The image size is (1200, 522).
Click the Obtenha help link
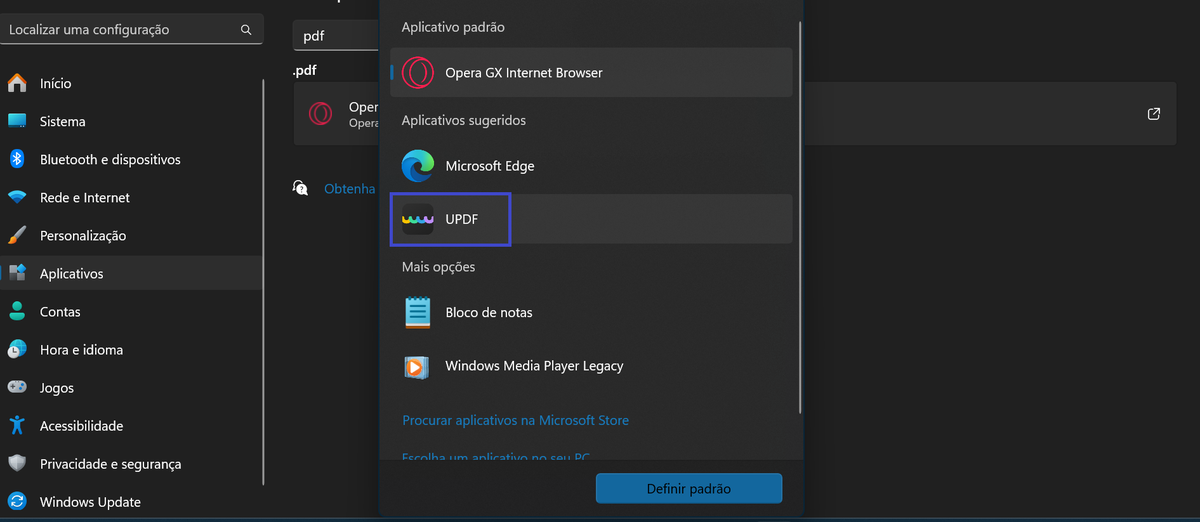pos(349,188)
